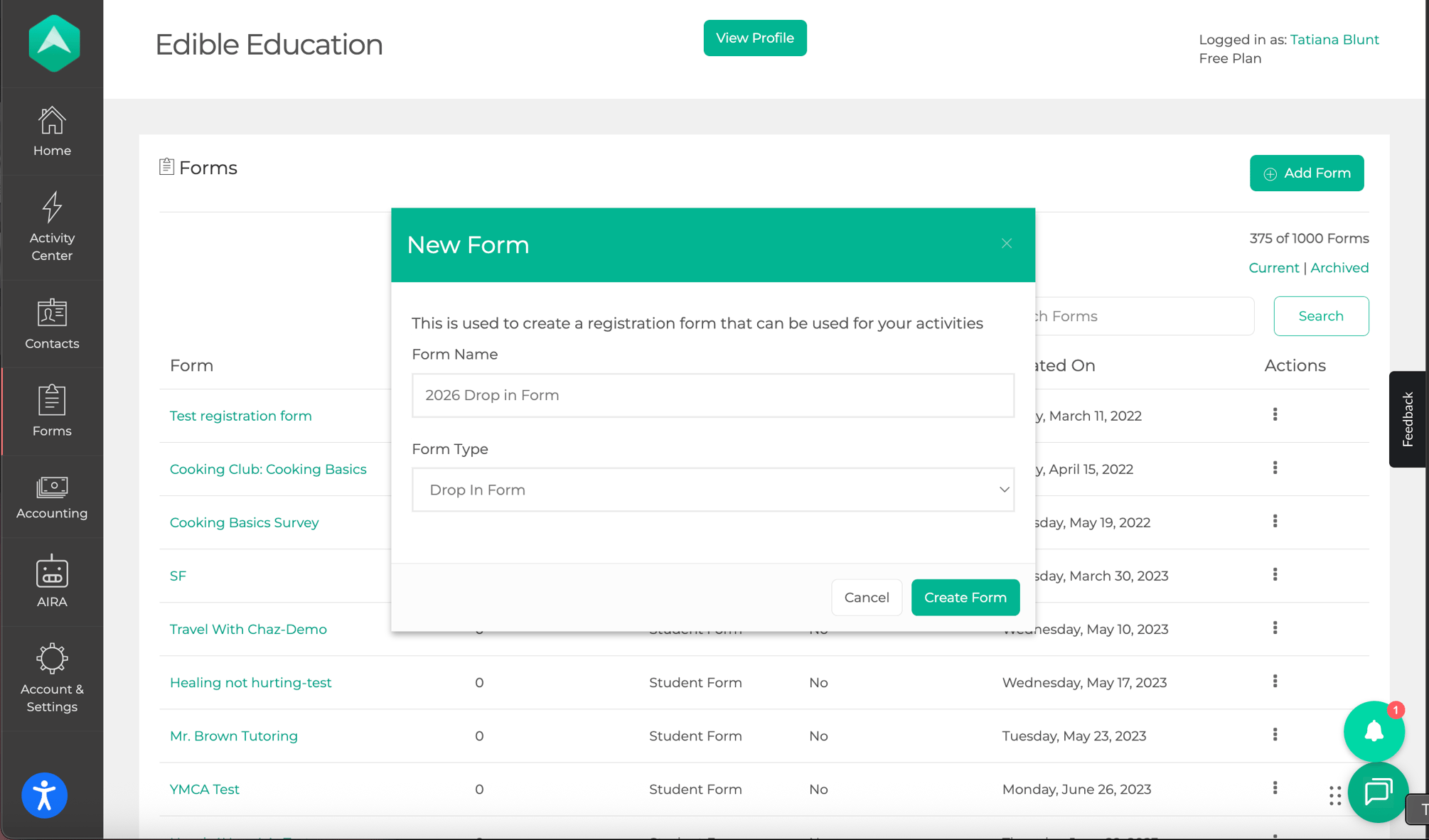The height and width of the screenshot is (840, 1429).
Task: Open the notification bell
Action: click(x=1374, y=731)
